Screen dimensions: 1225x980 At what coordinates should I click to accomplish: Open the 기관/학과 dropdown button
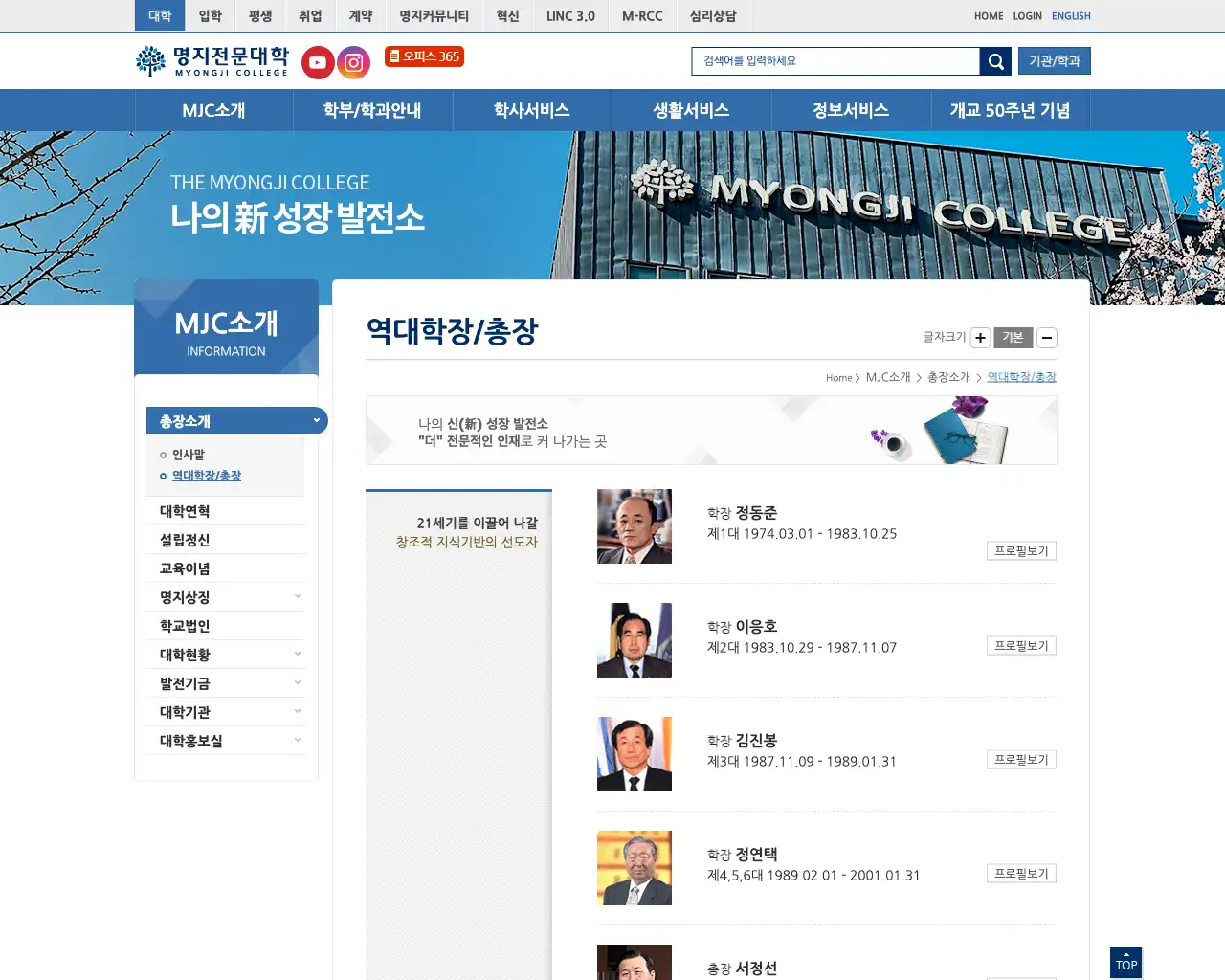click(1055, 61)
